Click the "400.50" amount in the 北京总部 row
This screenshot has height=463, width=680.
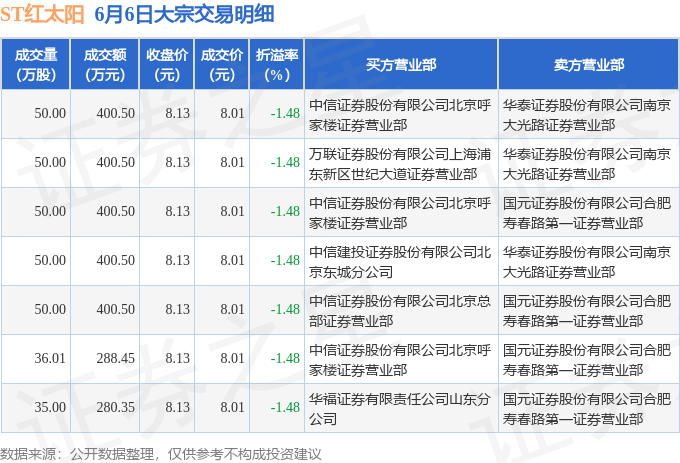click(116, 310)
